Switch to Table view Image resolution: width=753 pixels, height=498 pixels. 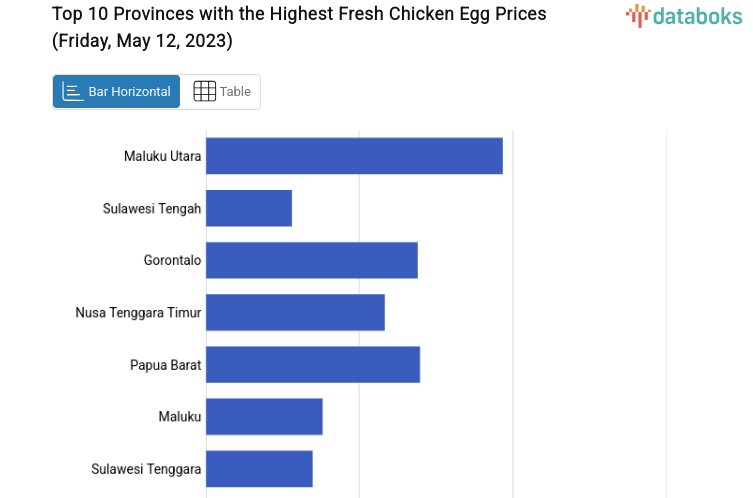[221, 92]
